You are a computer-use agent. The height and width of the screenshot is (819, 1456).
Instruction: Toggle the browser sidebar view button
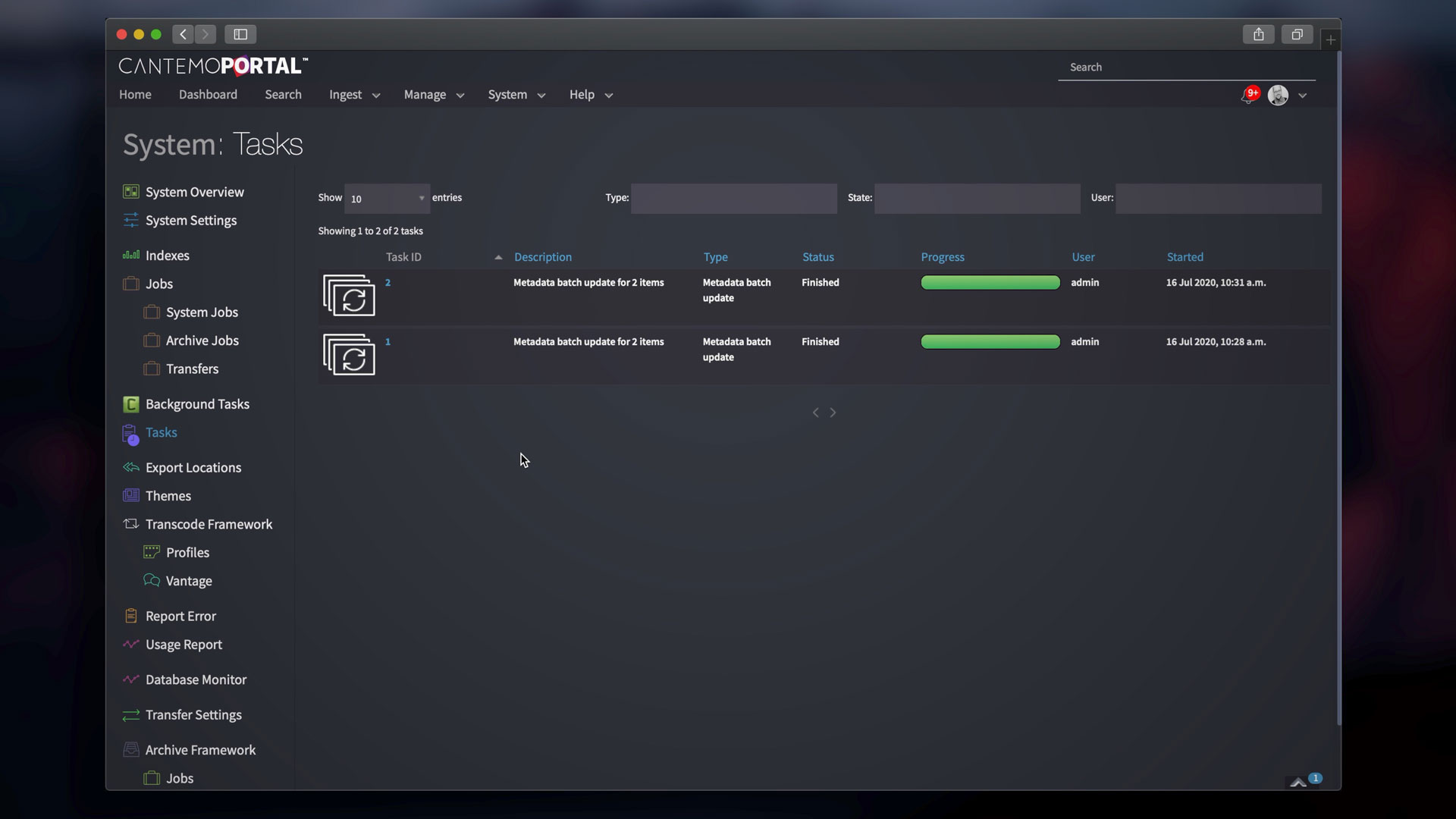click(x=240, y=34)
